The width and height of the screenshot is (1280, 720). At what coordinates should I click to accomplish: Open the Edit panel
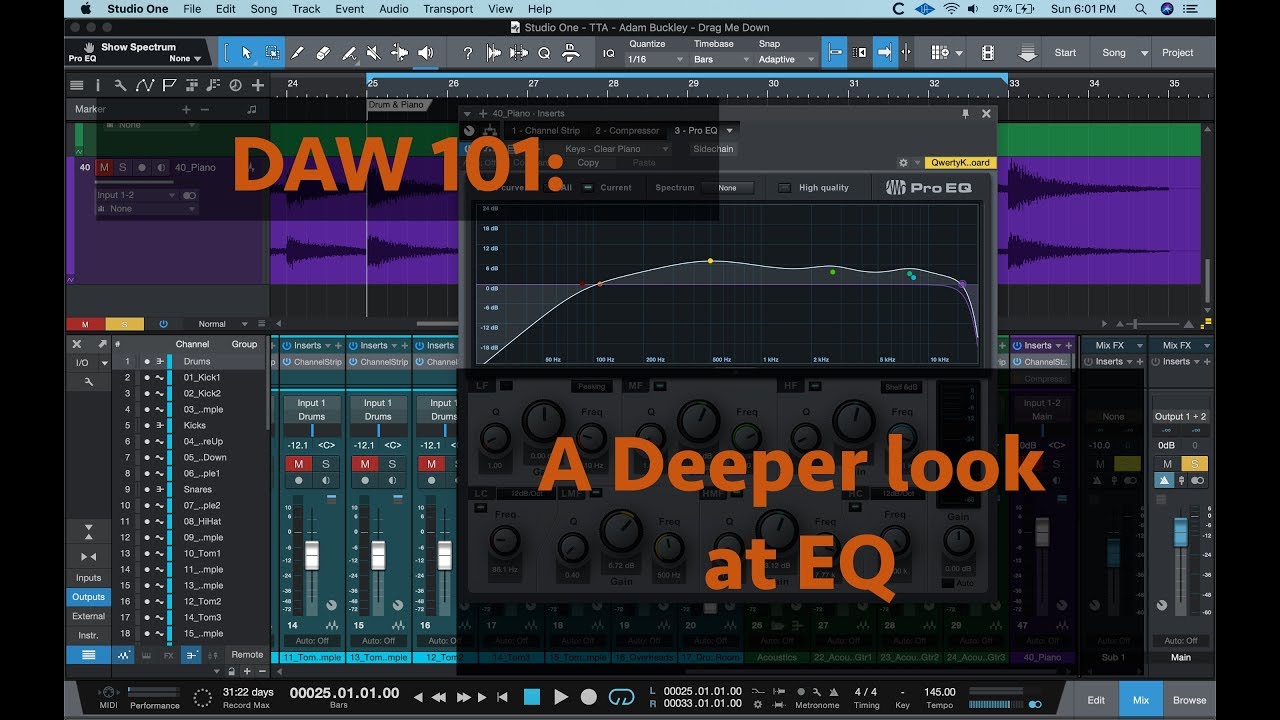(x=1096, y=700)
